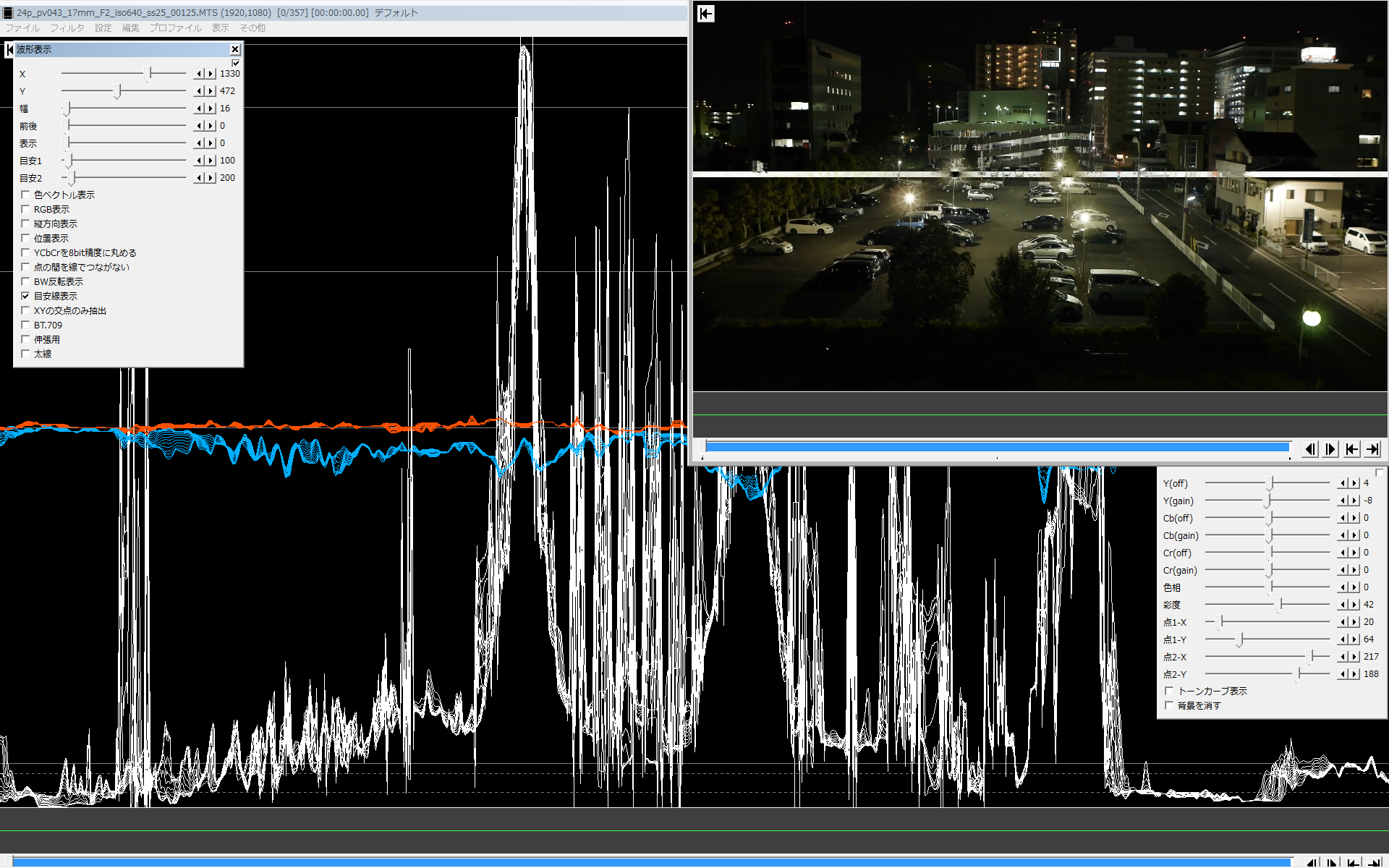
Task: Decrease 点2-Y value with left arrow
Action: [1343, 674]
